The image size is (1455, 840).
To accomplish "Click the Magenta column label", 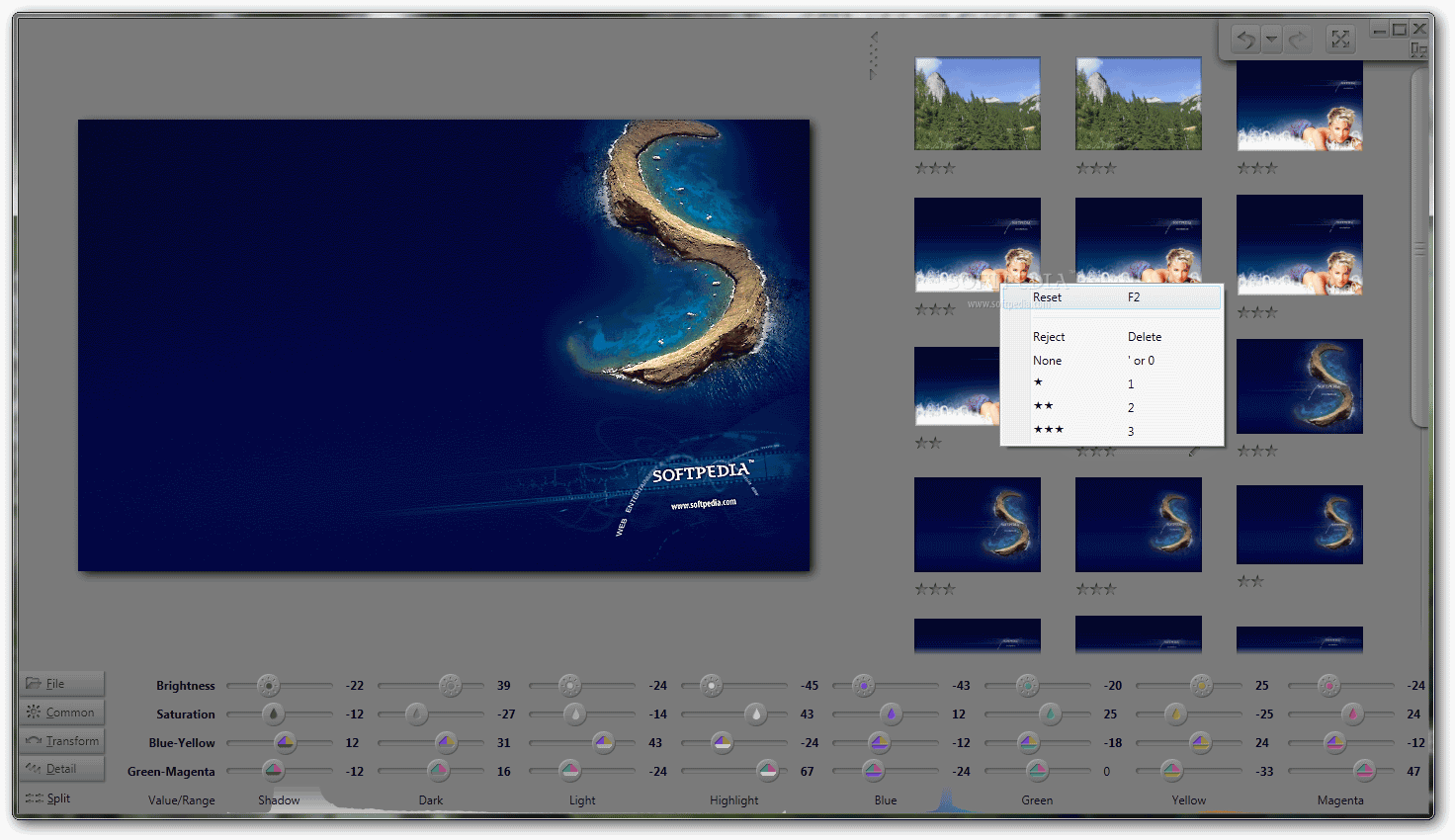I will (x=1340, y=800).
